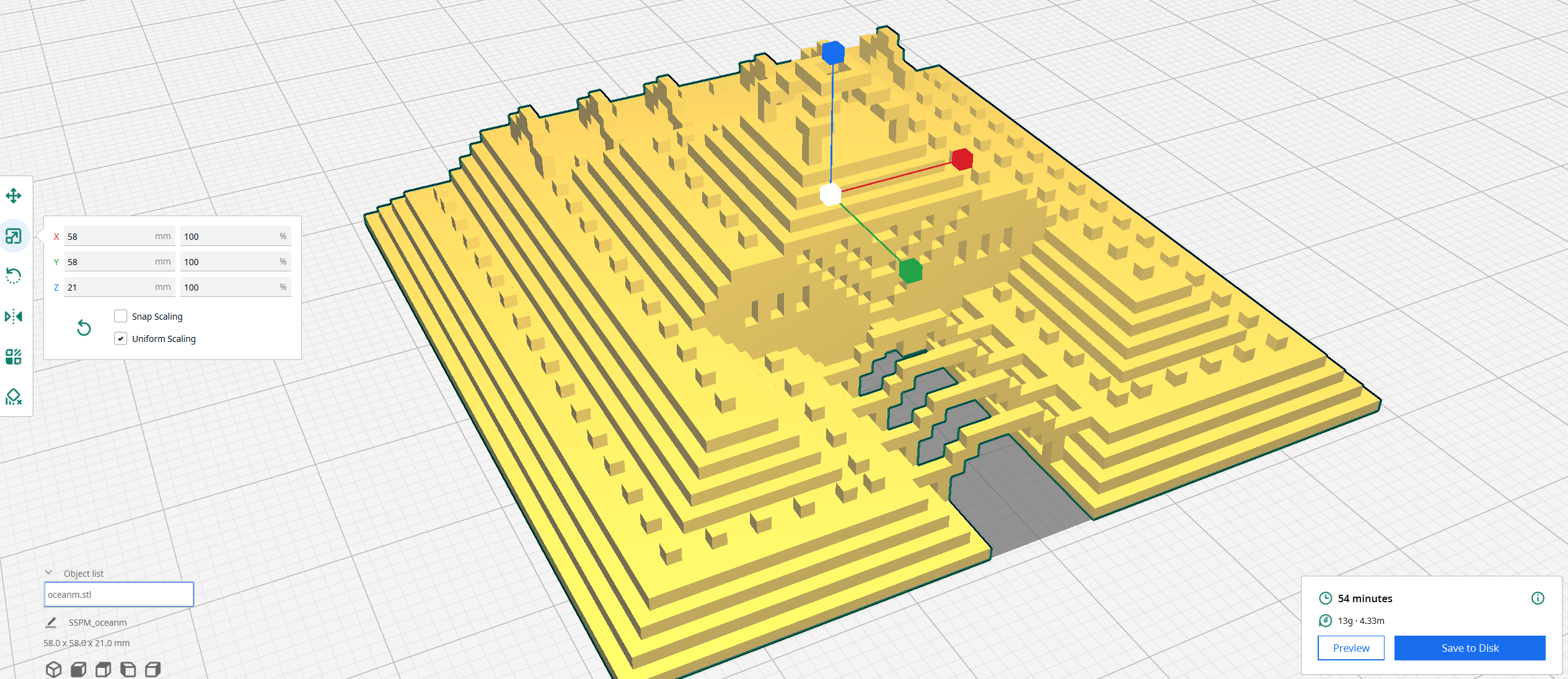This screenshot has width=1568, height=679.
Task: Open Per Model Settings tool
Action: (x=14, y=357)
